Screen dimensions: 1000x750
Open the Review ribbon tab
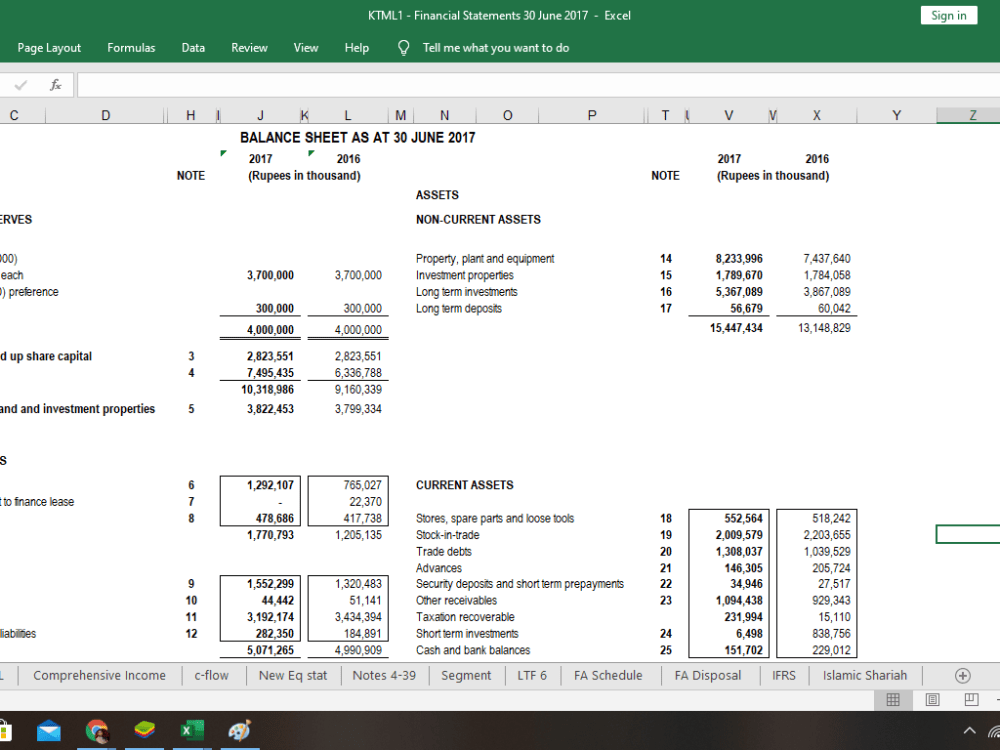[249, 48]
